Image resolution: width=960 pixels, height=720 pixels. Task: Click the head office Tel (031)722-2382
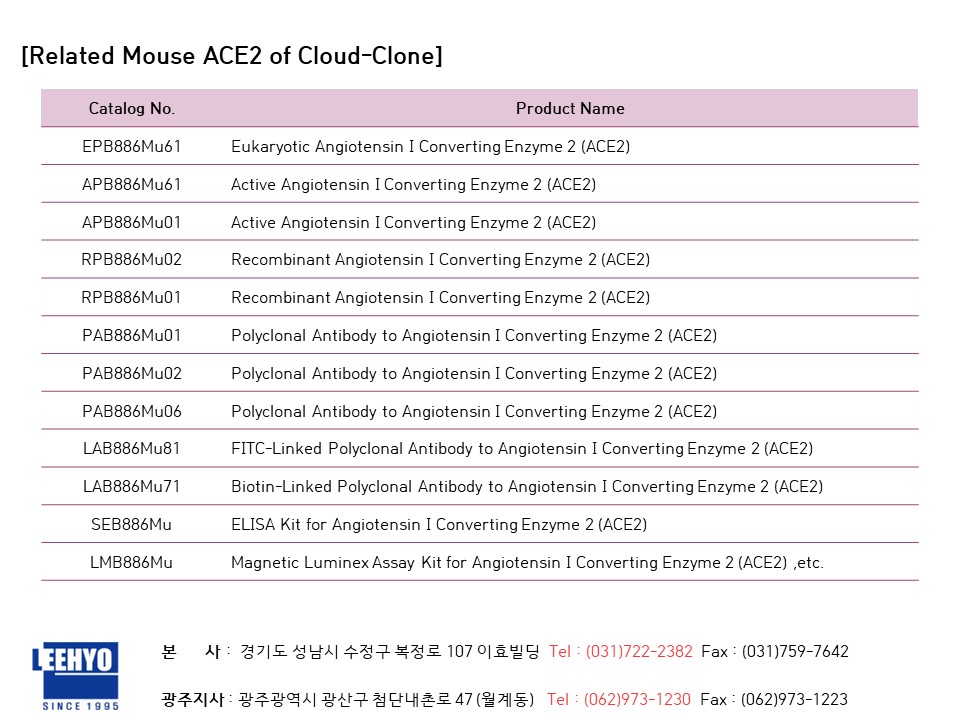coord(620,652)
